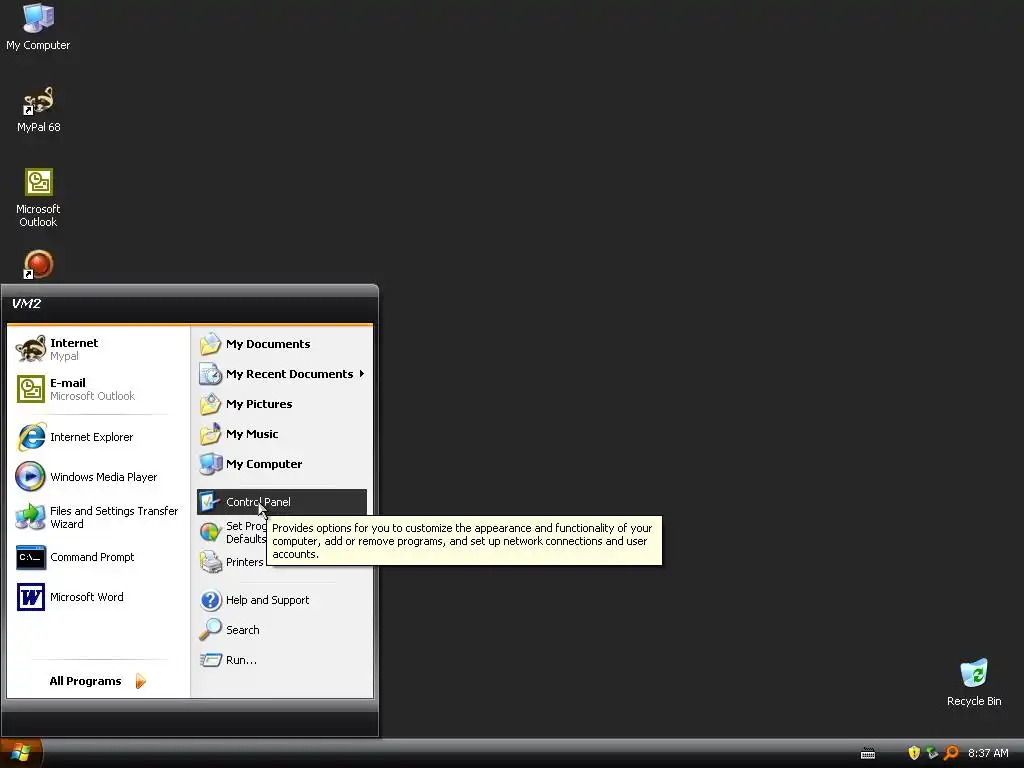Click the Internet Explorer icon in Start menu
This screenshot has width=1024, height=768.
tap(31, 437)
